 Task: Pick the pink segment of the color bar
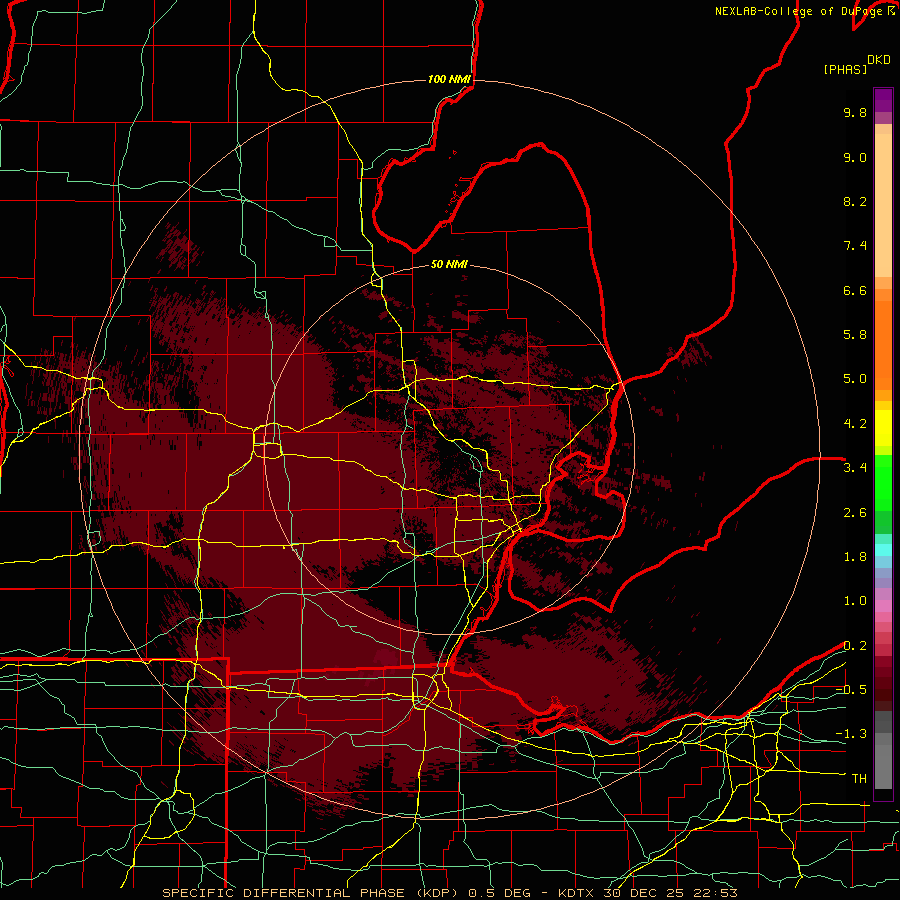(x=883, y=606)
